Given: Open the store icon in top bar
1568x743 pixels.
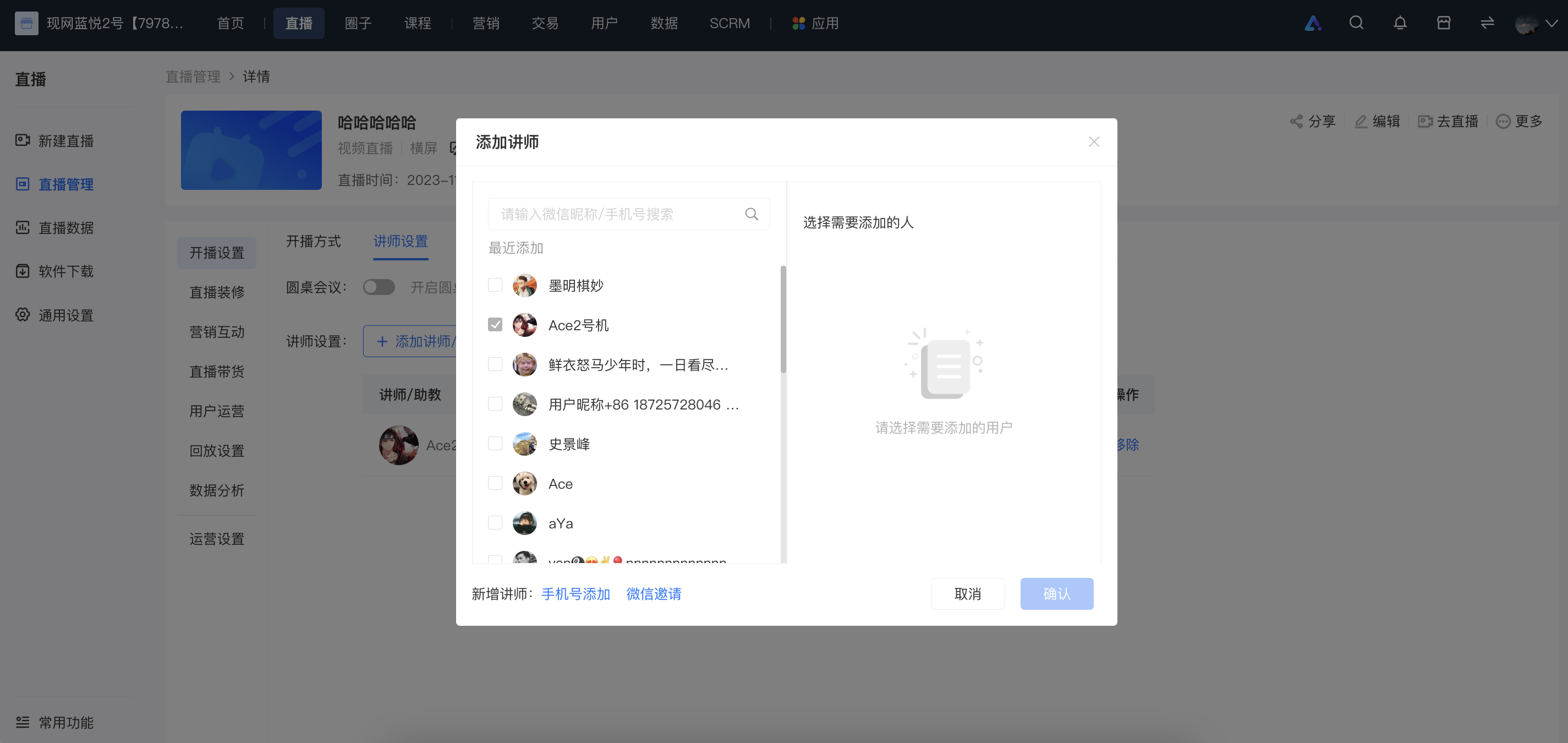Looking at the screenshot, I should [1444, 23].
